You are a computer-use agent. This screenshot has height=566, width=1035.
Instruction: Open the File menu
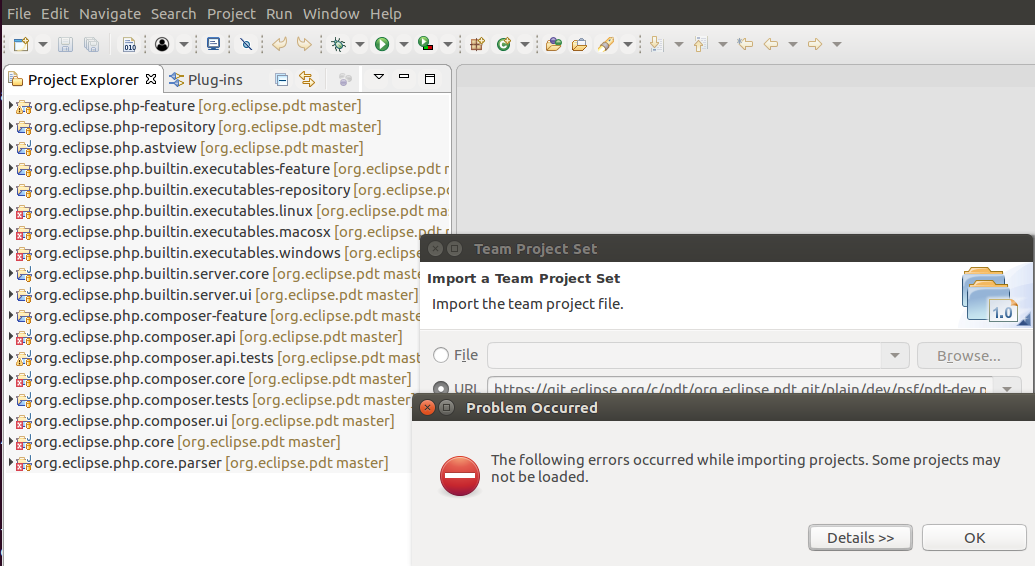(x=18, y=13)
